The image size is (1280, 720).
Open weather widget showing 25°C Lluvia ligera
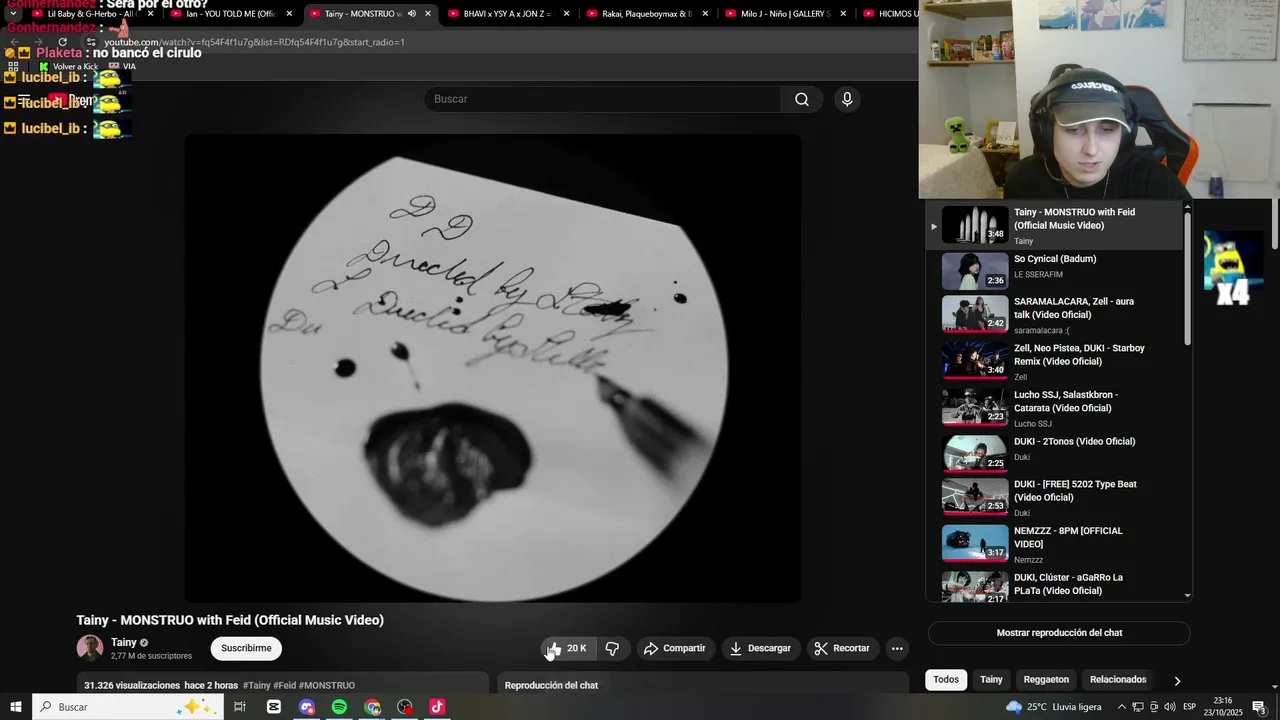click(x=1054, y=707)
